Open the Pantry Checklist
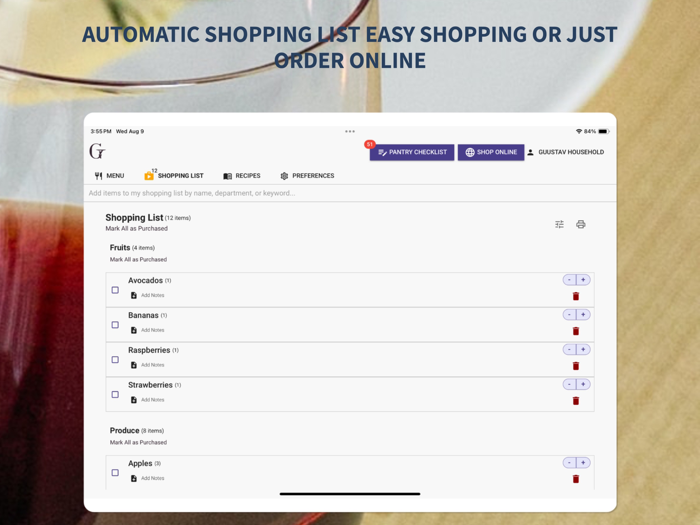This screenshot has width=700, height=525. (412, 152)
